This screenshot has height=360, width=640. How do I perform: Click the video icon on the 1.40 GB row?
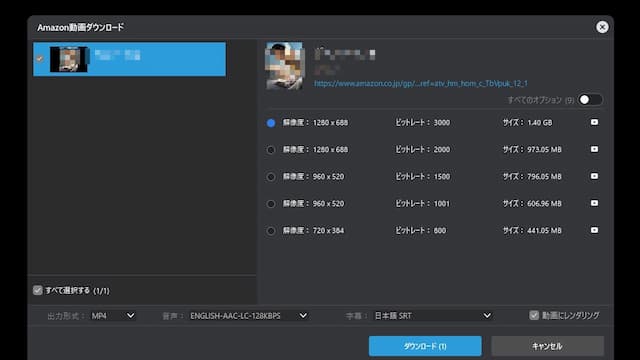(594, 122)
